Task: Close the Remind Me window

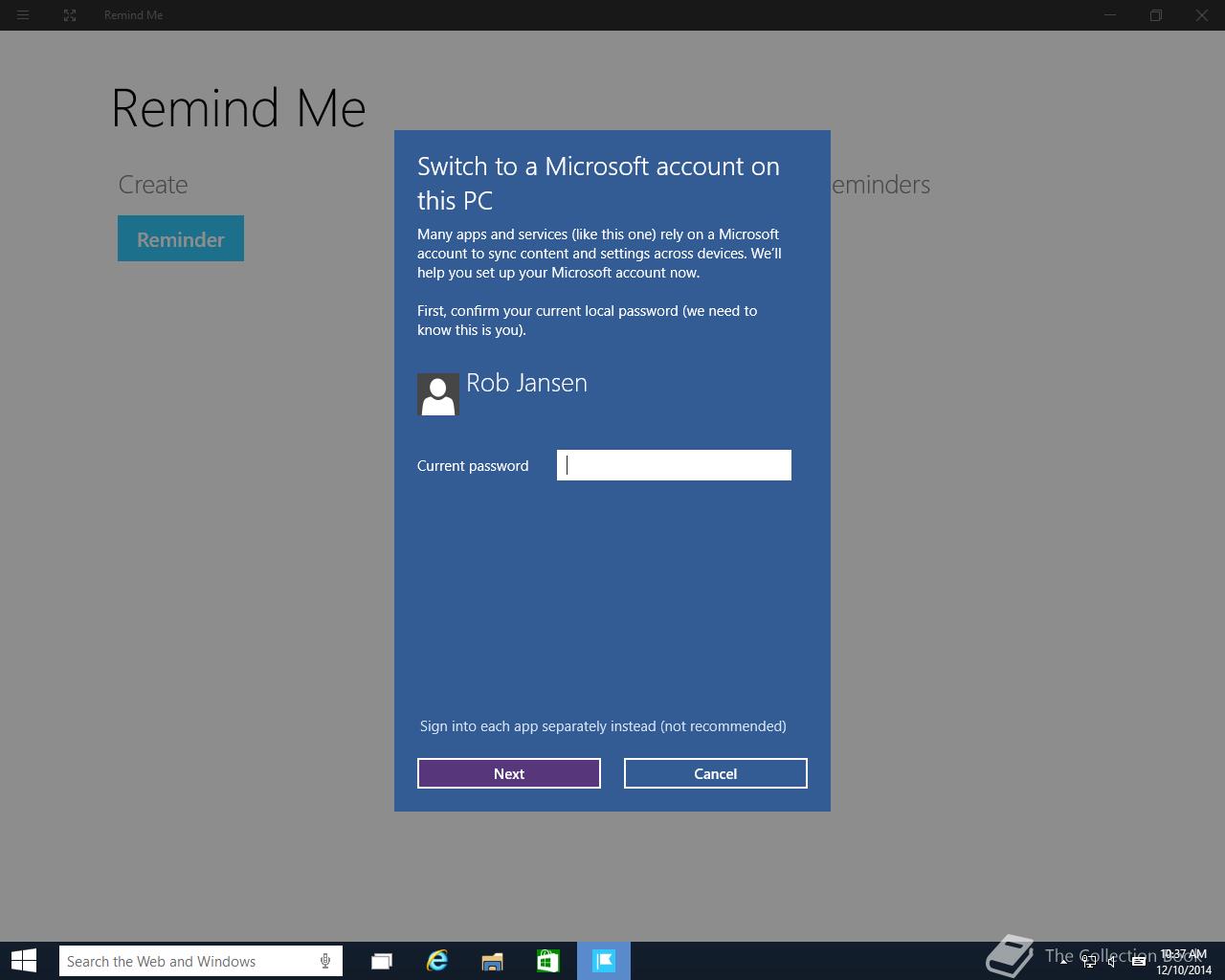Action: [1202, 15]
